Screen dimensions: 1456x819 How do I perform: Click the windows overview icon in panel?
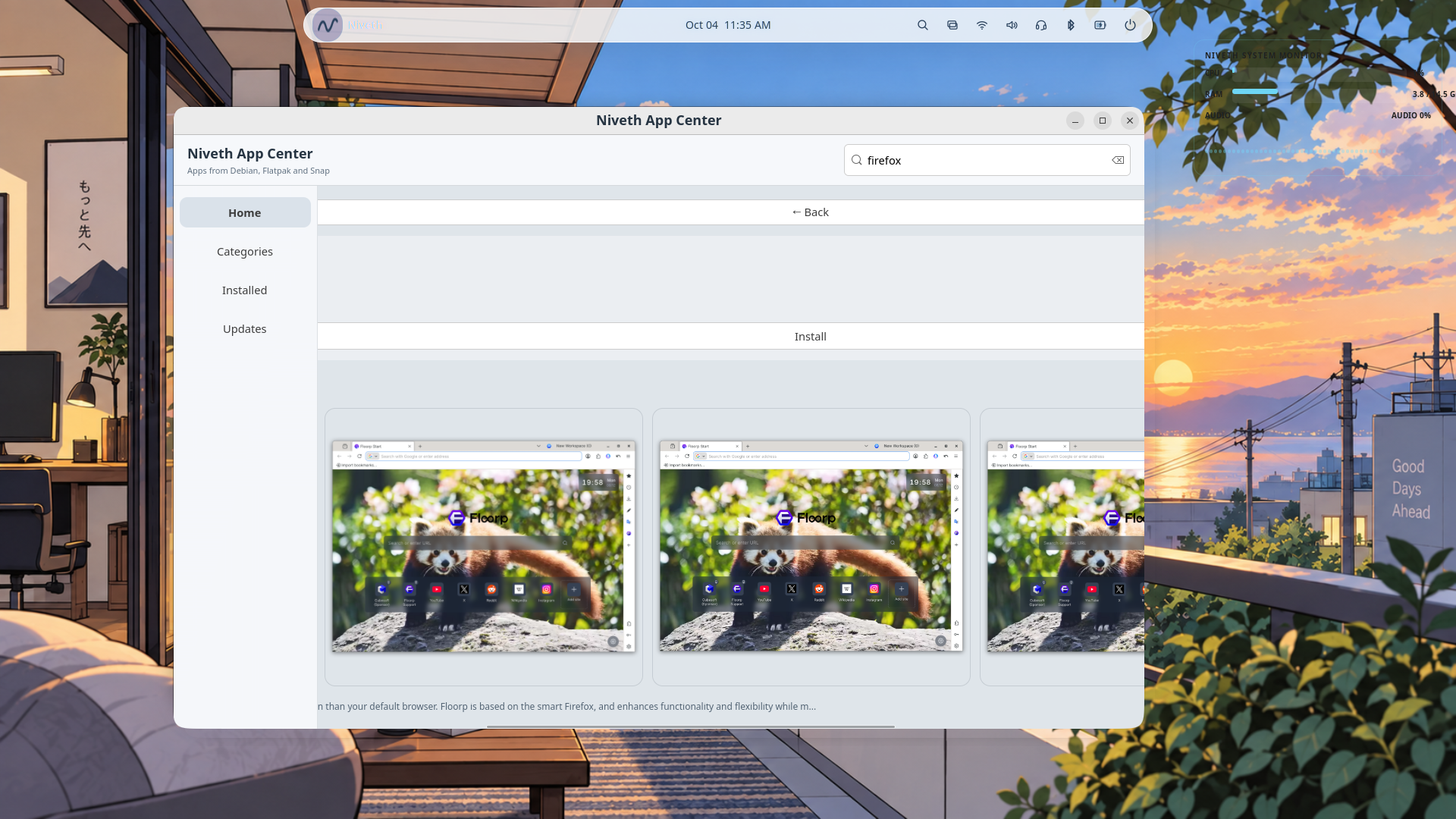click(x=952, y=25)
